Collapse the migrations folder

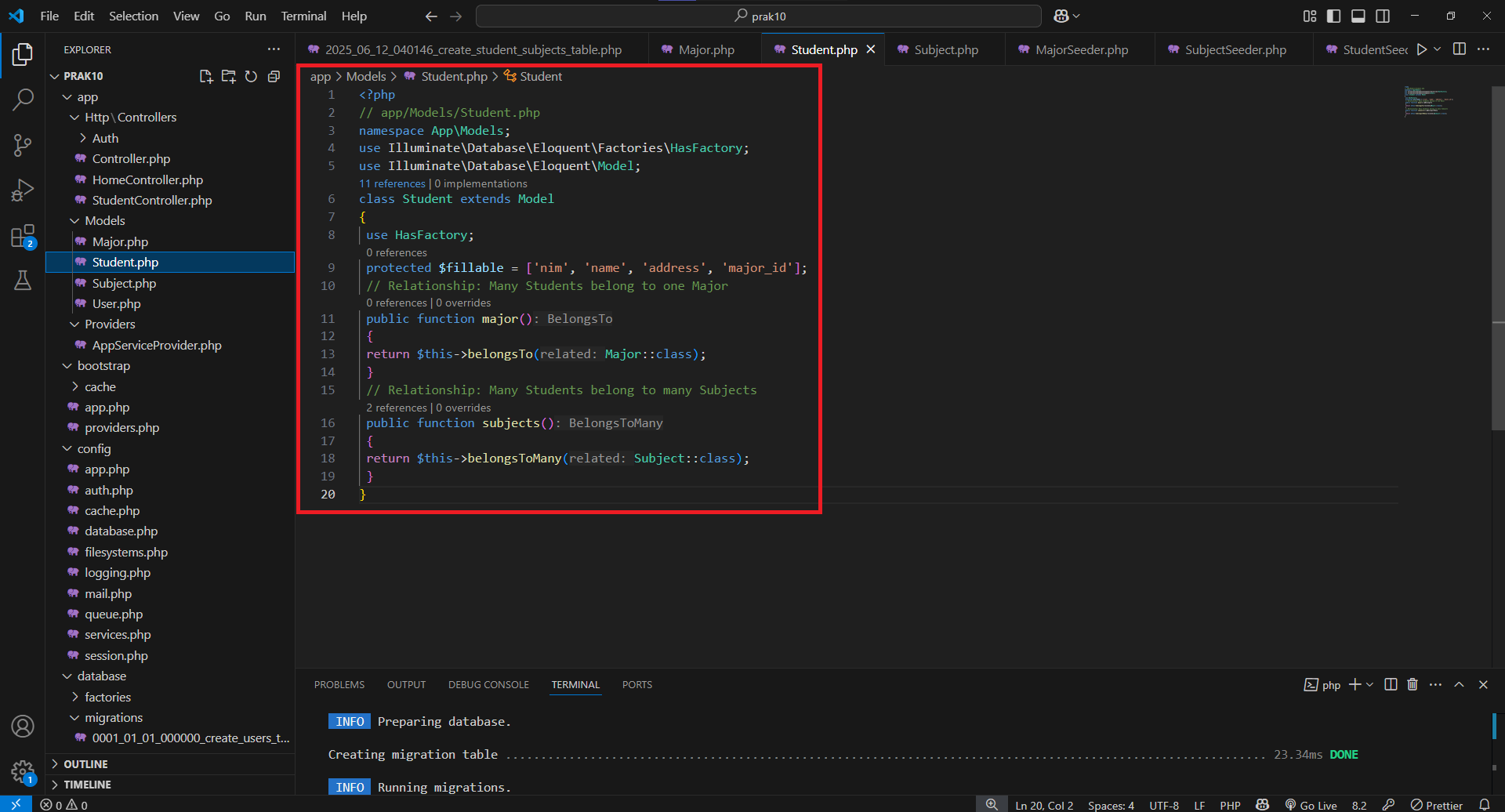tap(74, 717)
